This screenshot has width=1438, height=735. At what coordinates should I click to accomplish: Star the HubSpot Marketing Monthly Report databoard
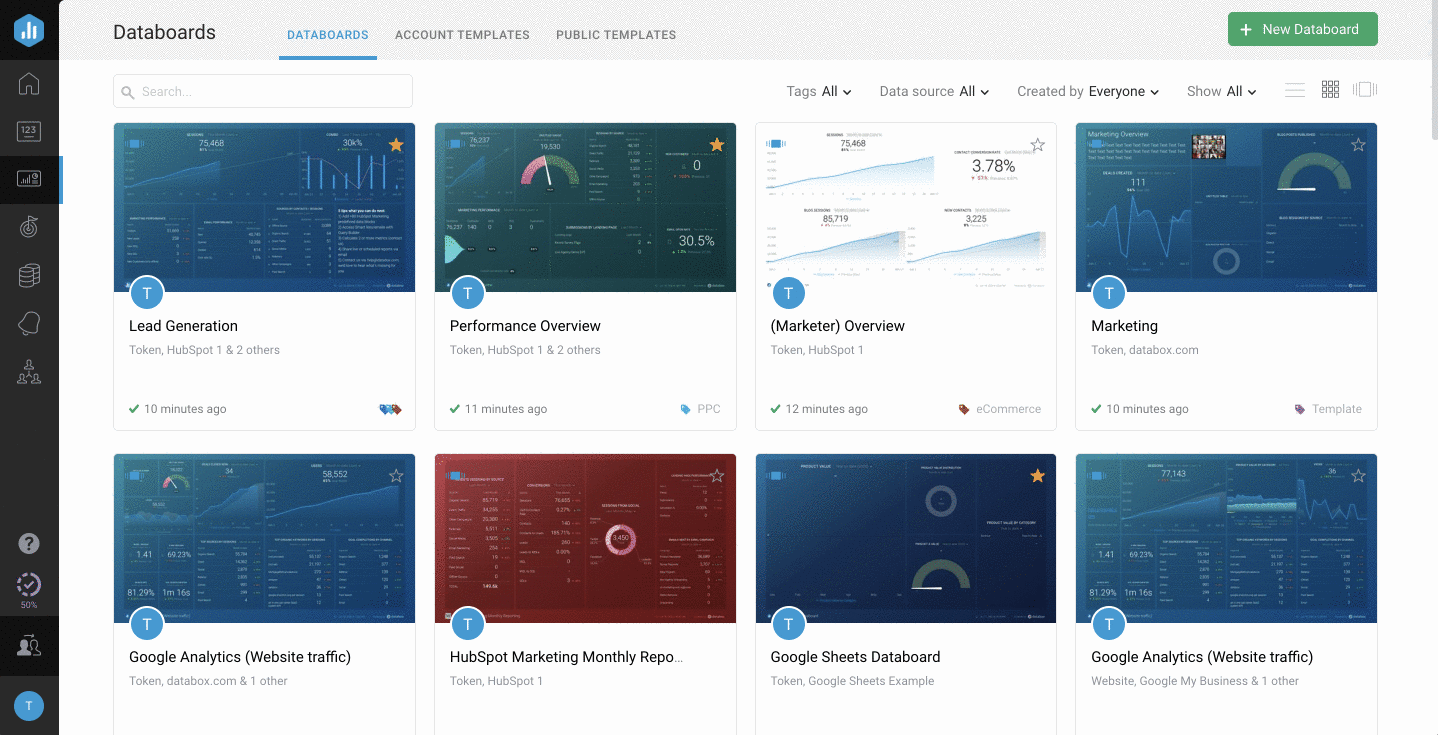point(717,476)
